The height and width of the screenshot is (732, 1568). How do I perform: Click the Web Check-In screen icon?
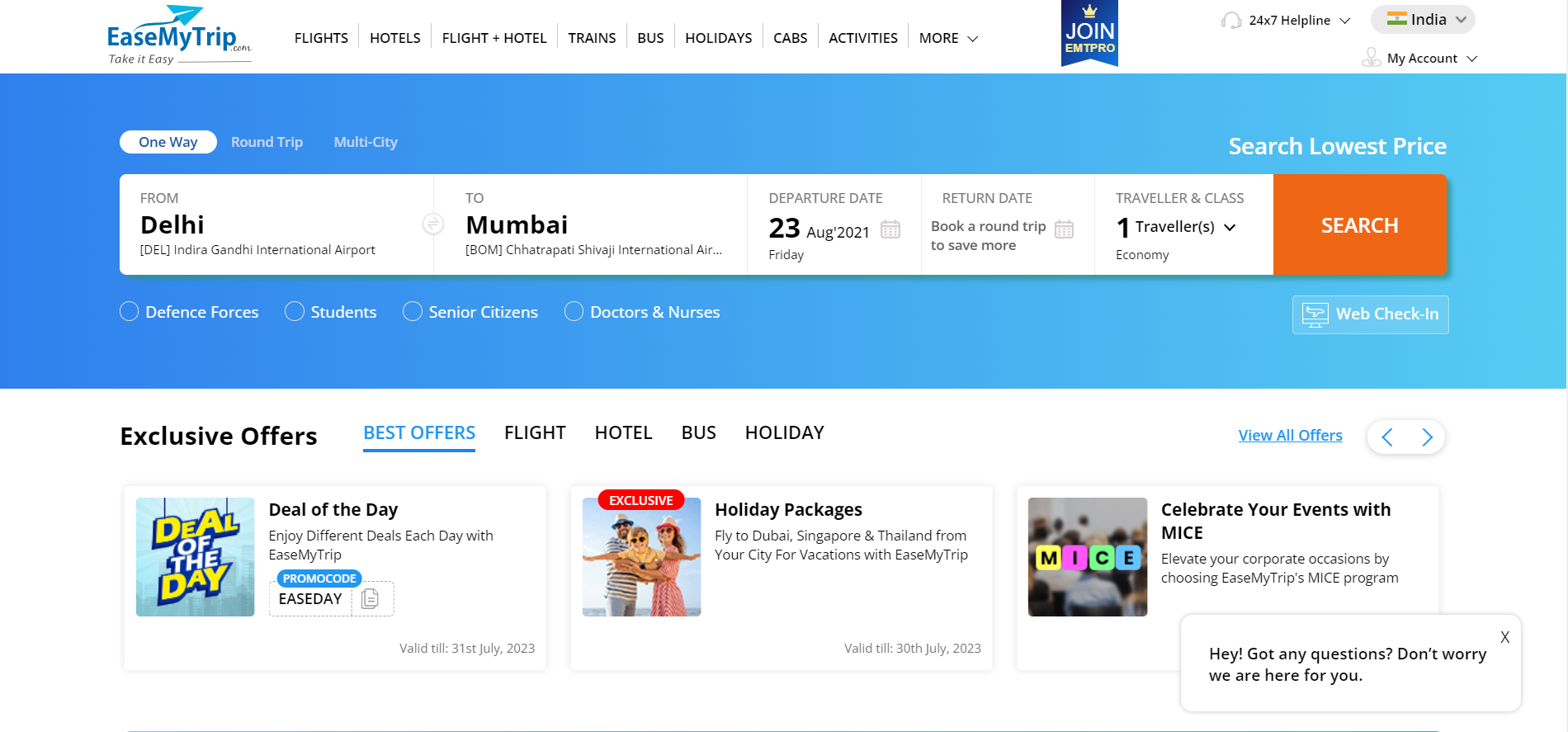(x=1315, y=314)
